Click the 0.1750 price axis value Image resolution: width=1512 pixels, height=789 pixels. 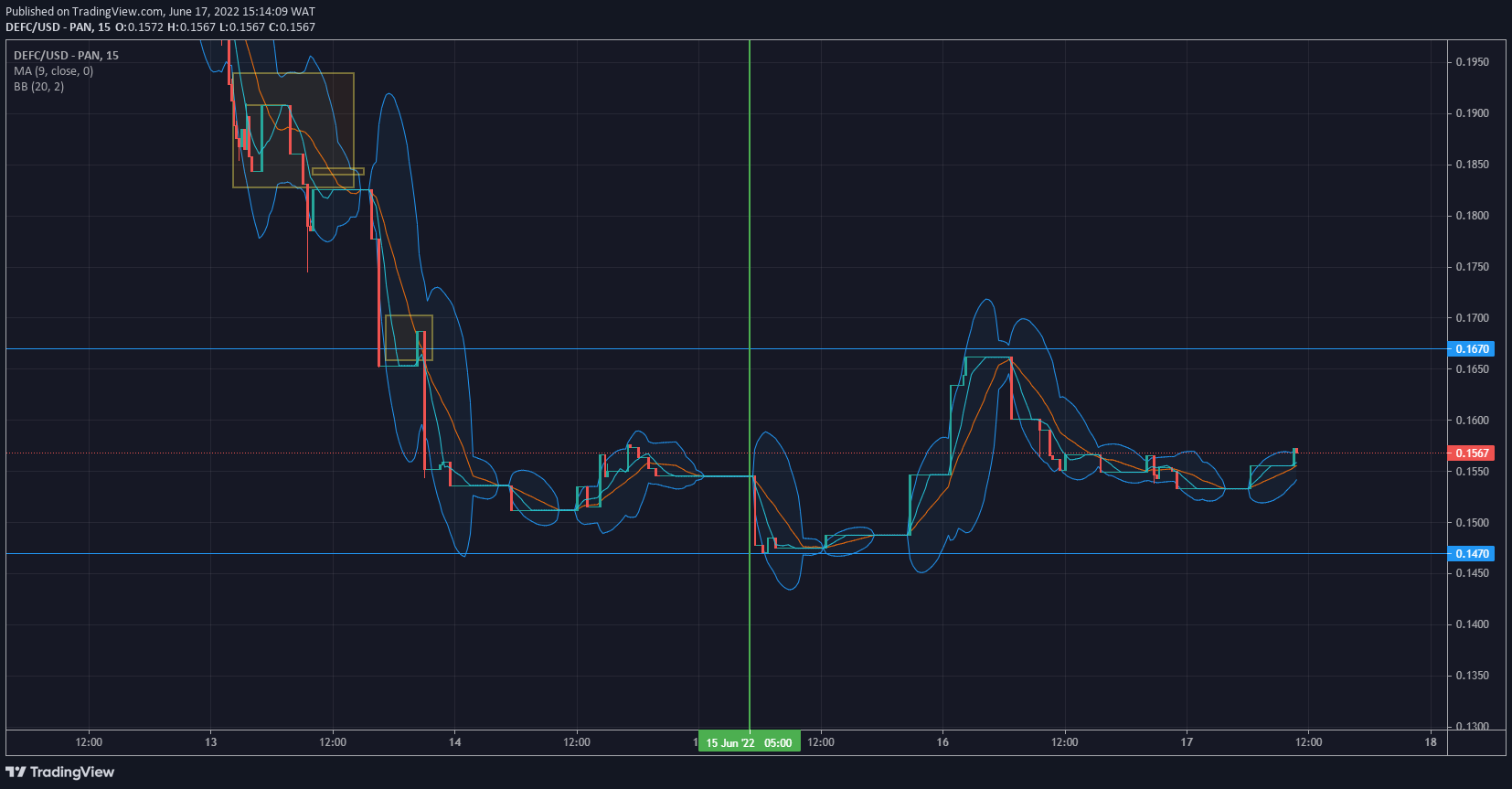1473,267
